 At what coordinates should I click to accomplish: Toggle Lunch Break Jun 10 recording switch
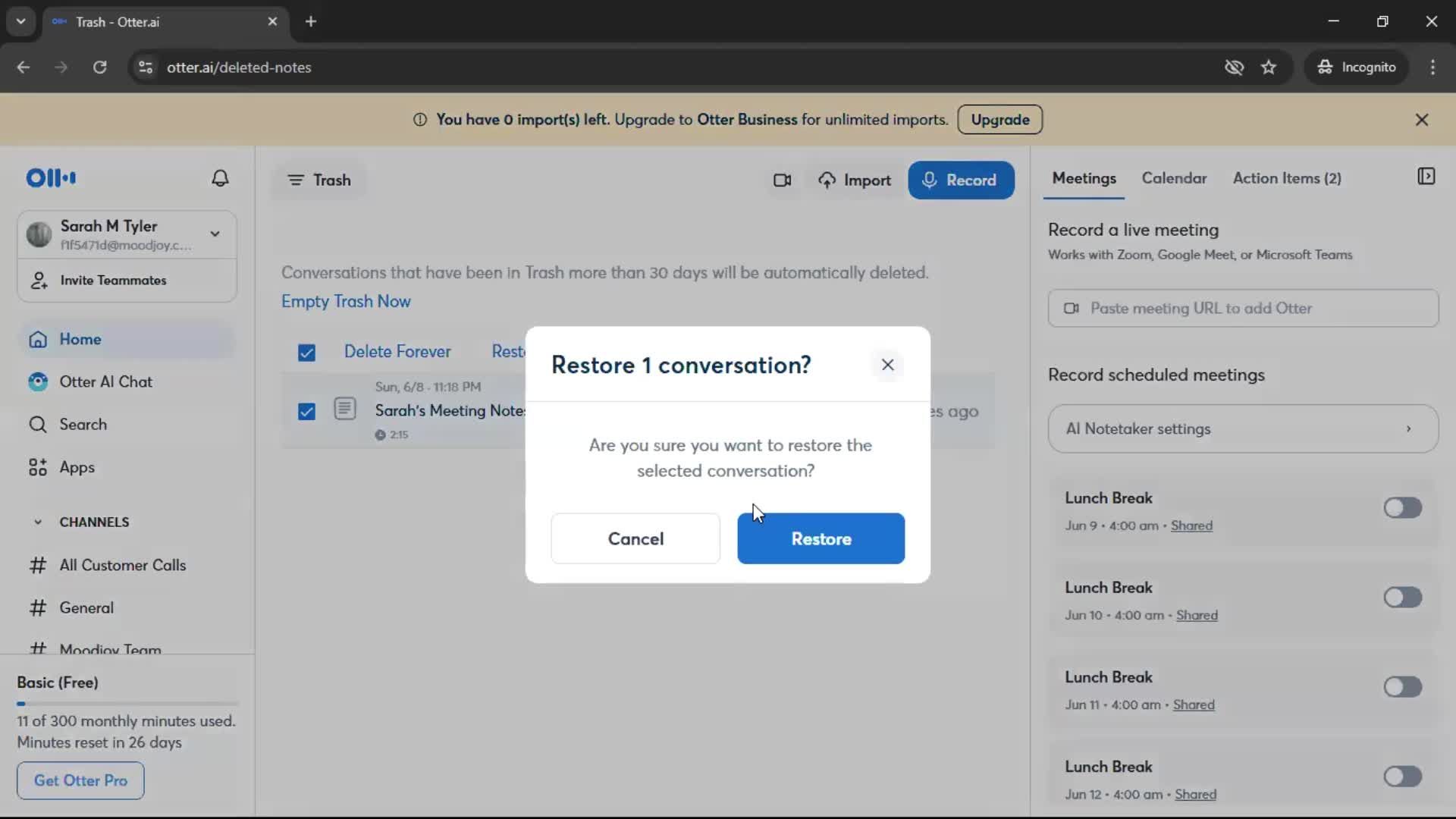(1402, 598)
